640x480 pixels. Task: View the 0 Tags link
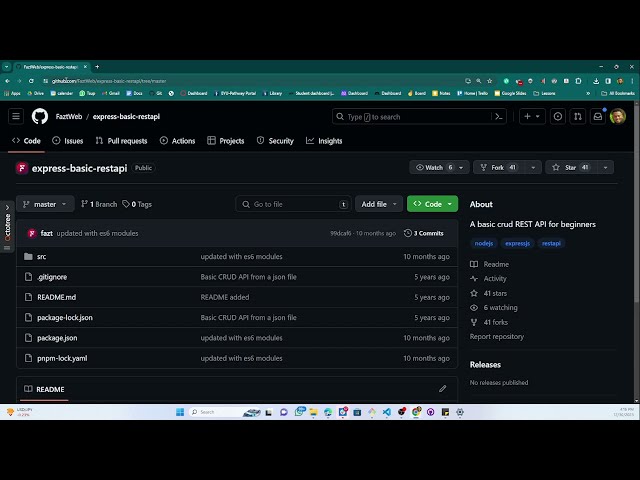(x=137, y=204)
